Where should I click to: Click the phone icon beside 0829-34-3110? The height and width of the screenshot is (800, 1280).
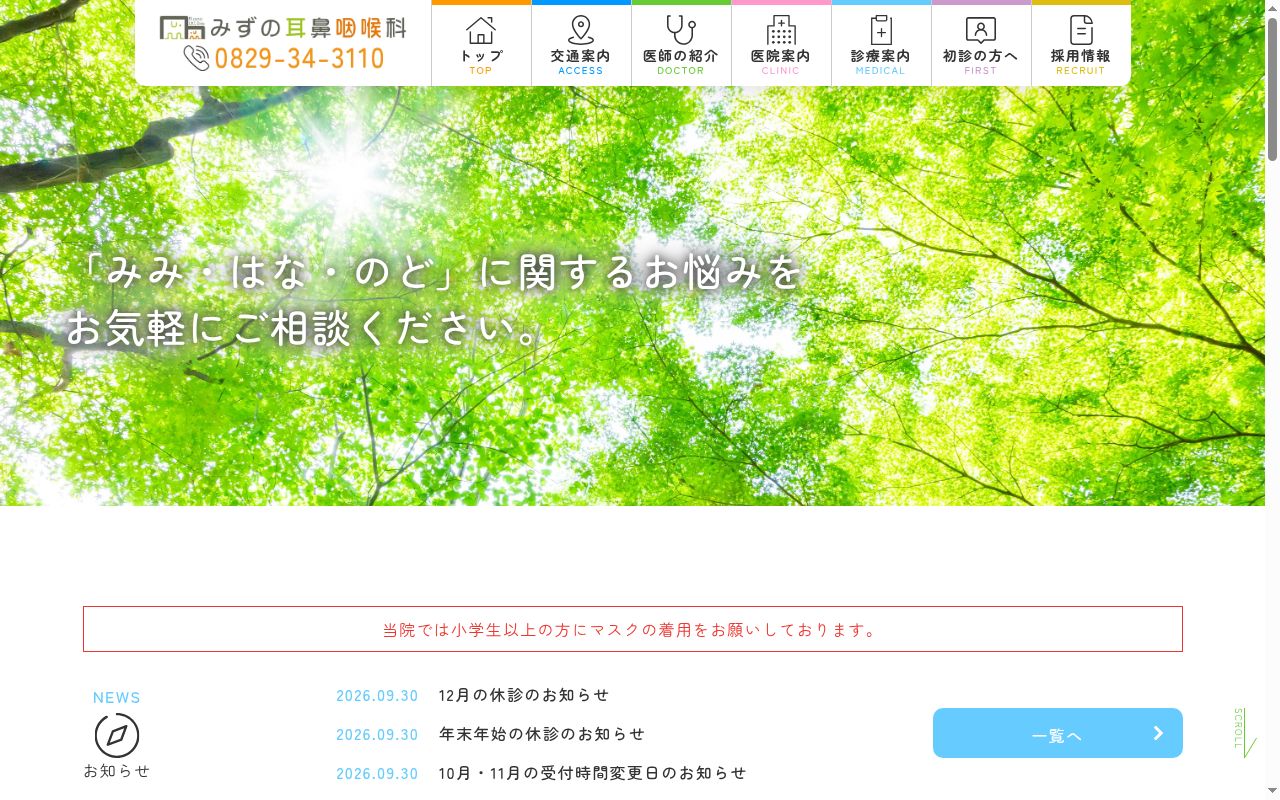(x=196, y=58)
